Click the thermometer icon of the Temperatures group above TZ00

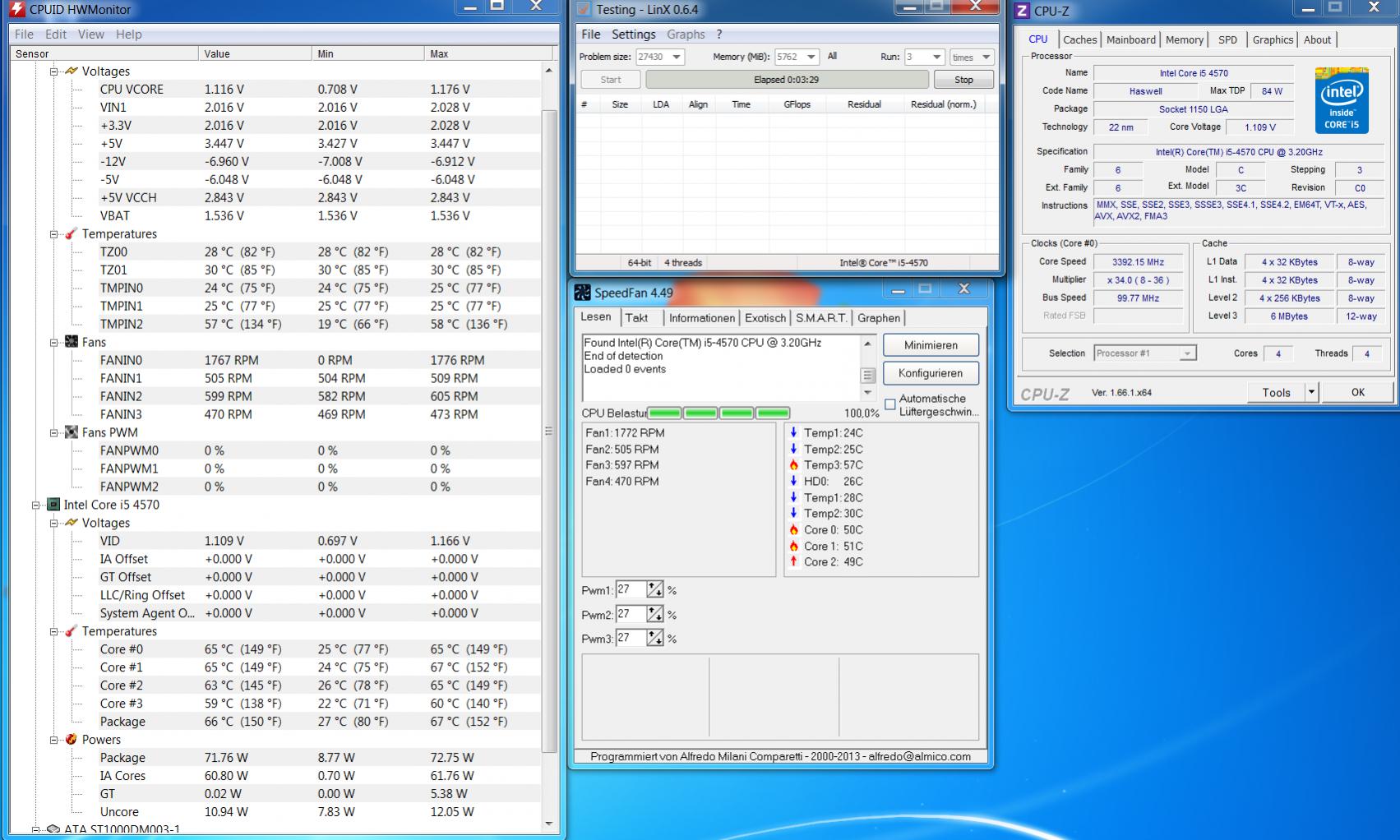(x=72, y=233)
